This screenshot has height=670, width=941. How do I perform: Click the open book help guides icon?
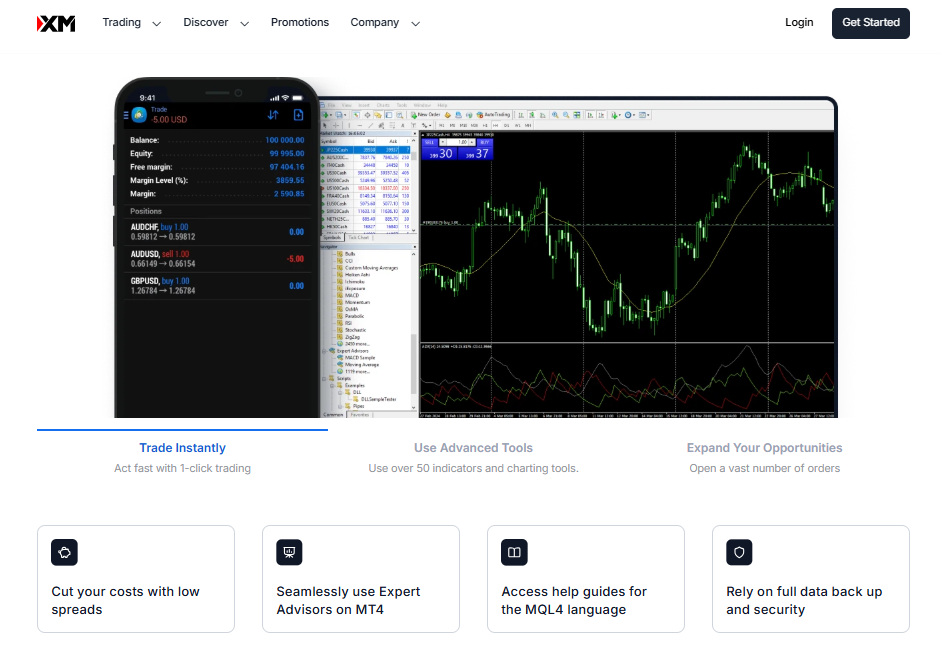coord(514,552)
